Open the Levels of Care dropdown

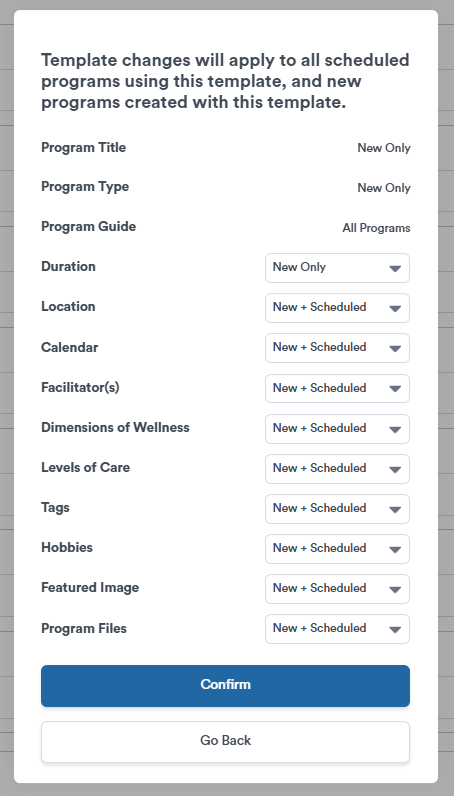click(337, 469)
